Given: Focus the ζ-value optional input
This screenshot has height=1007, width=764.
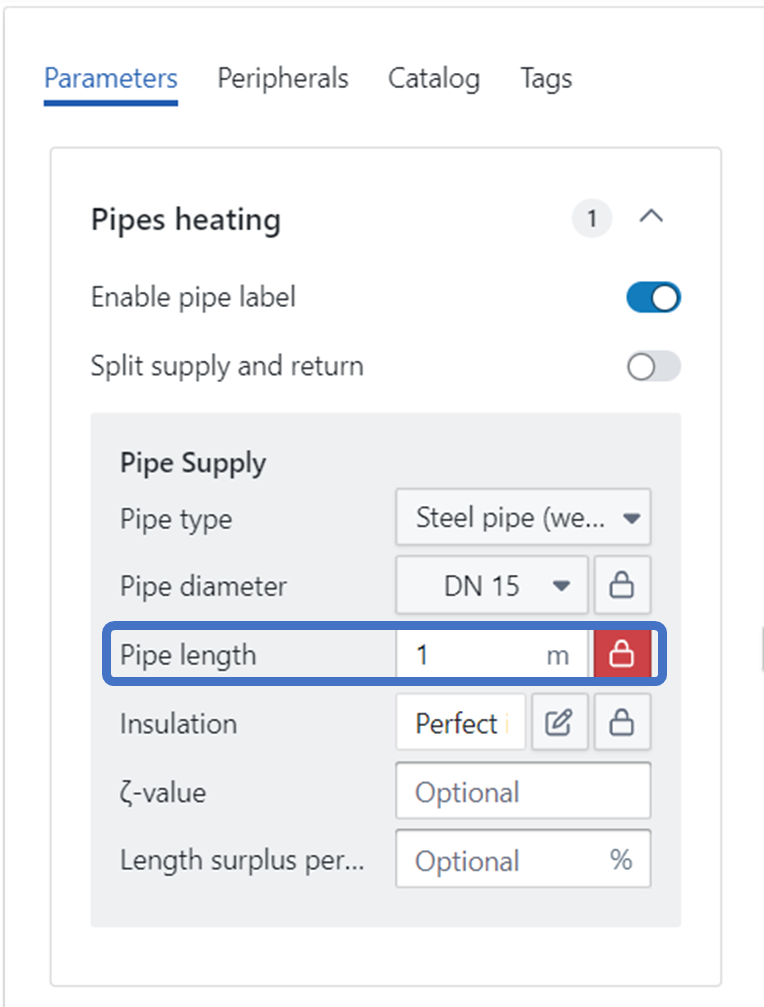Looking at the screenshot, I should point(523,792).
